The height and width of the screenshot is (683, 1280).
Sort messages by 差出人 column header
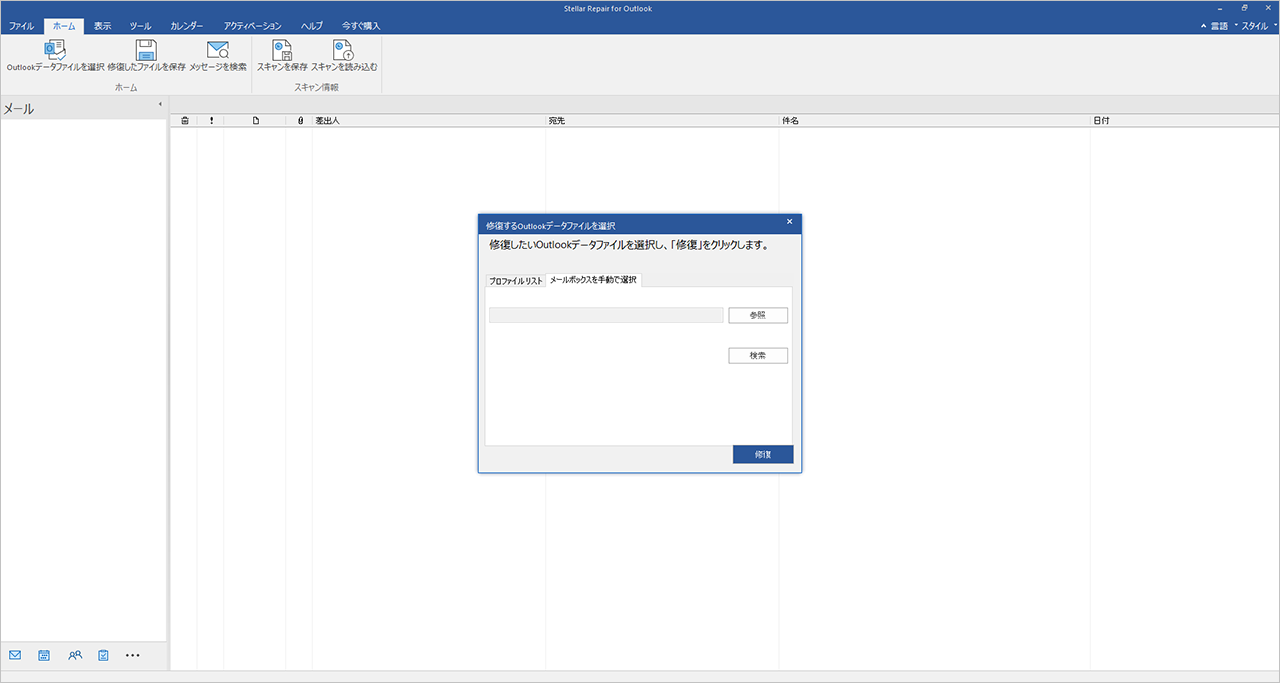429,120
